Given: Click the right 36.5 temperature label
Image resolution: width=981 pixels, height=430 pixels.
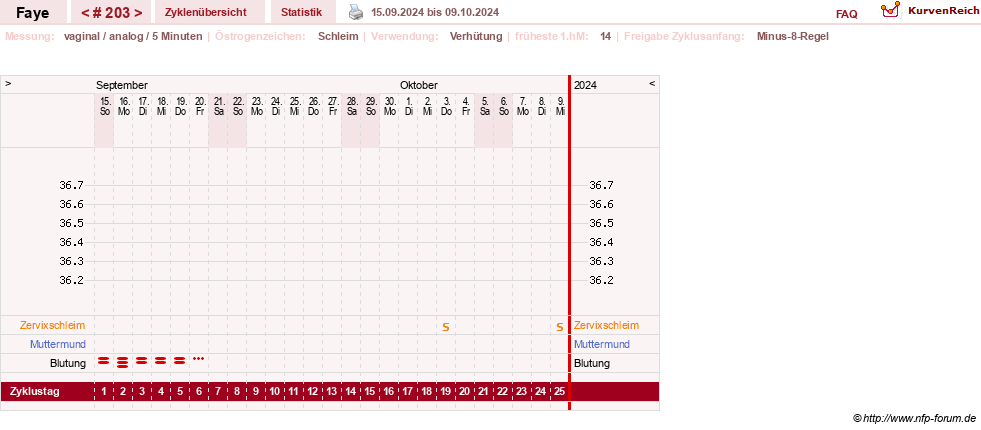Looking at the screenshot, I should 601,223.
